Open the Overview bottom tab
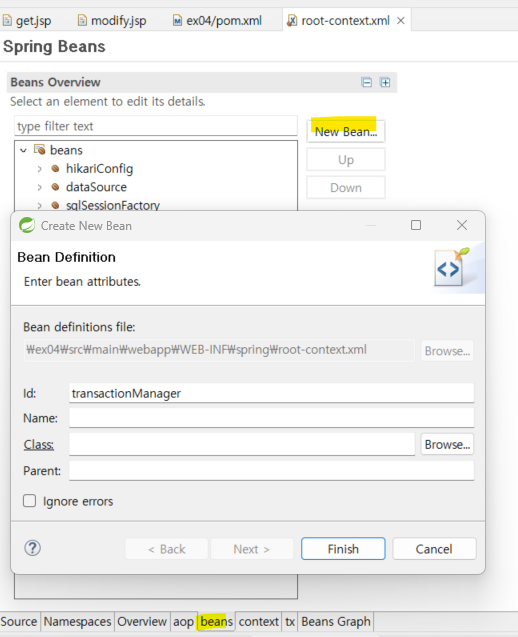518x637 pixels. 142,622
